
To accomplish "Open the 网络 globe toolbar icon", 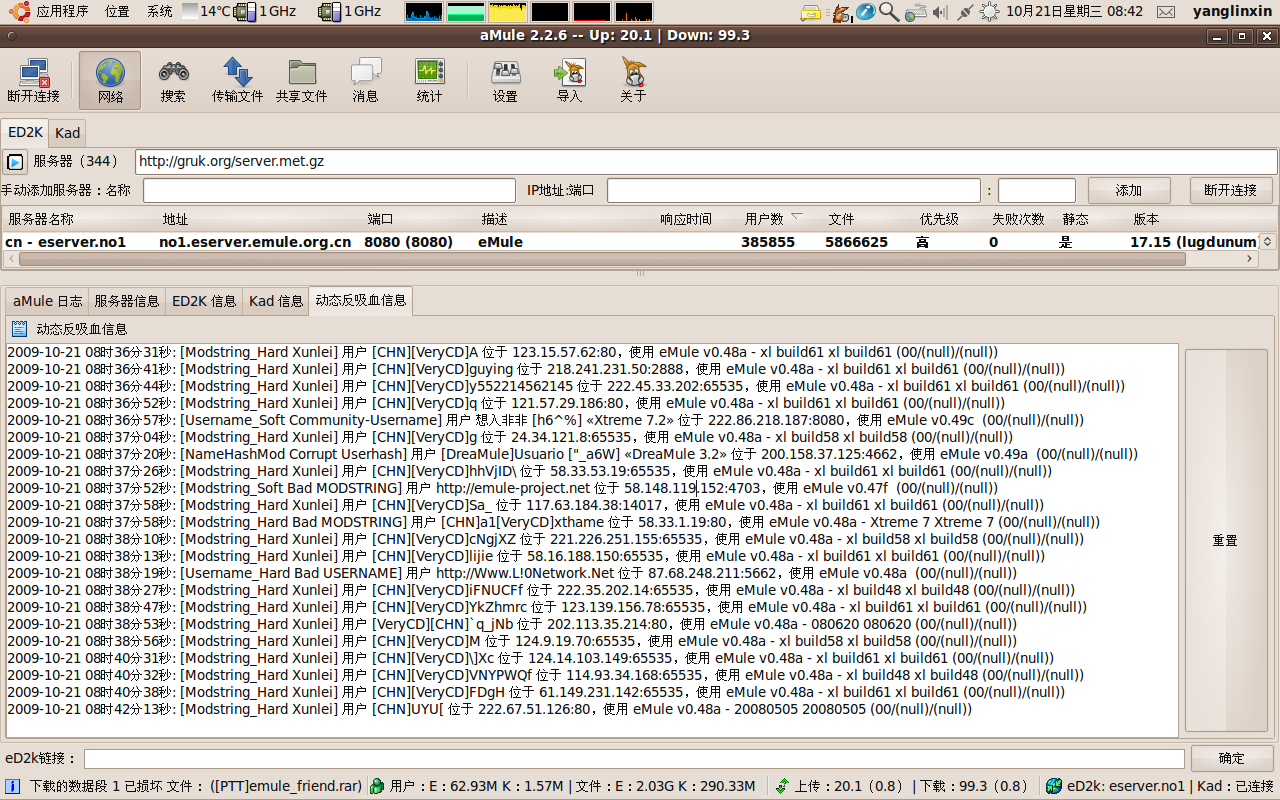I will click(x=110, y=80).
